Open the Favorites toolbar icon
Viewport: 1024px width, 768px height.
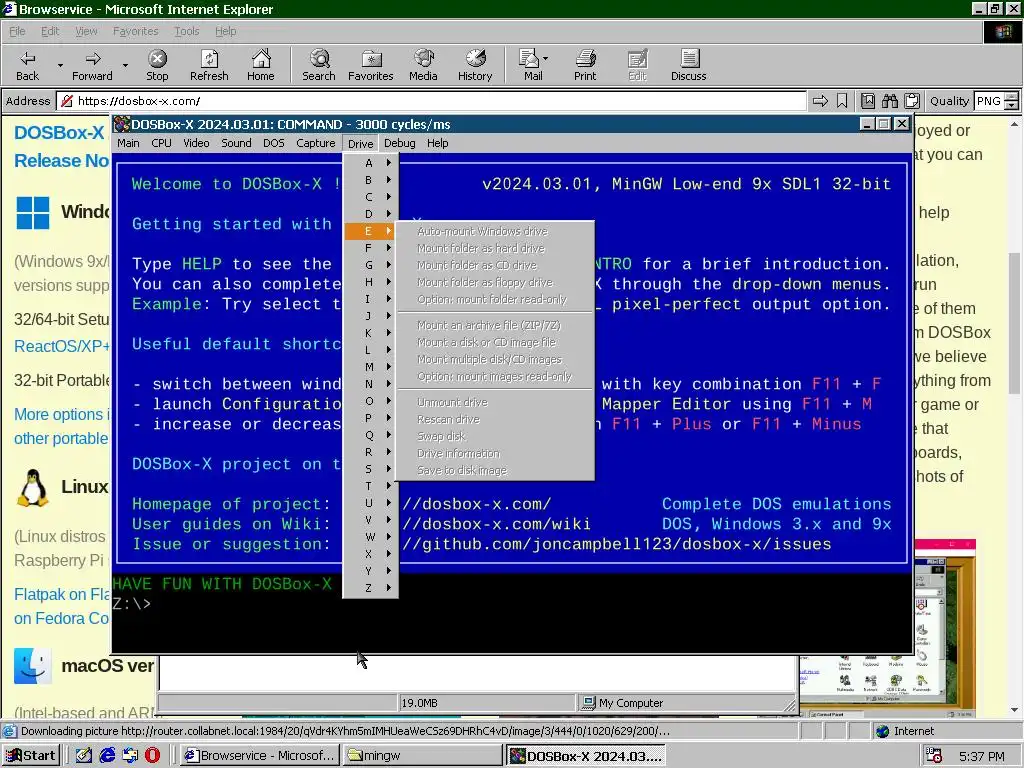370,65
